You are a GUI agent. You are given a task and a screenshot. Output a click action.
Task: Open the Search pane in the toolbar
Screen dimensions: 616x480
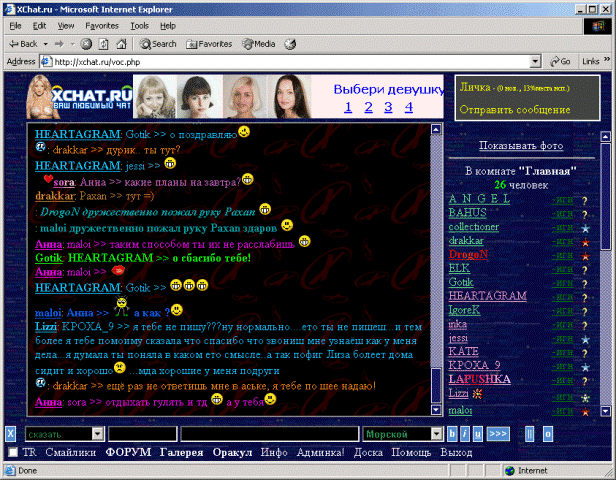[x=158, y=44]
